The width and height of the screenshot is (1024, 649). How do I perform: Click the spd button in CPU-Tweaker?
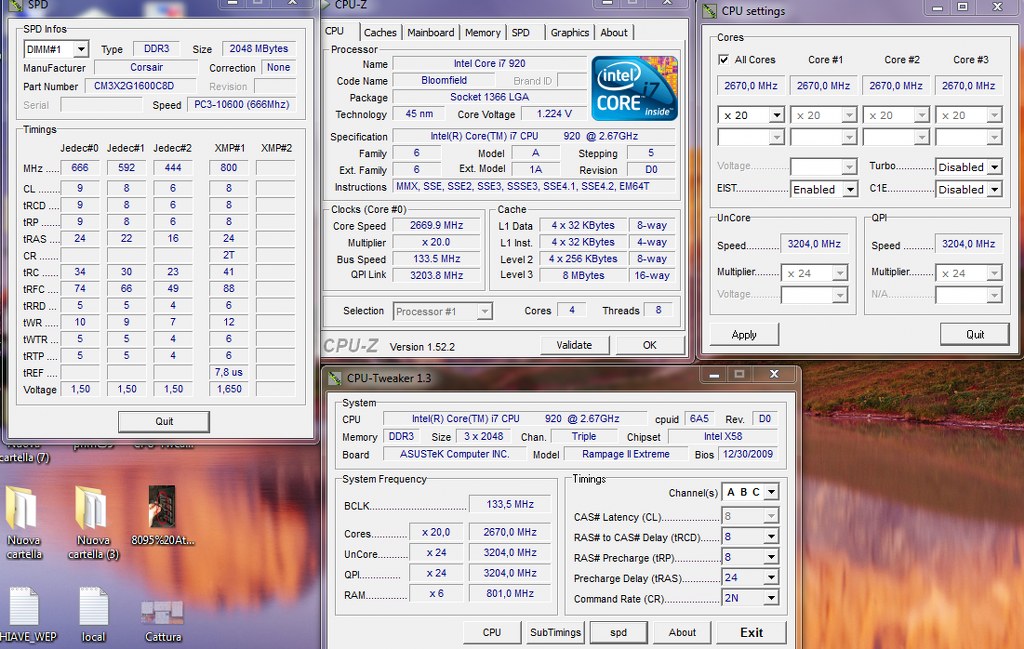[x=618, y=633]
